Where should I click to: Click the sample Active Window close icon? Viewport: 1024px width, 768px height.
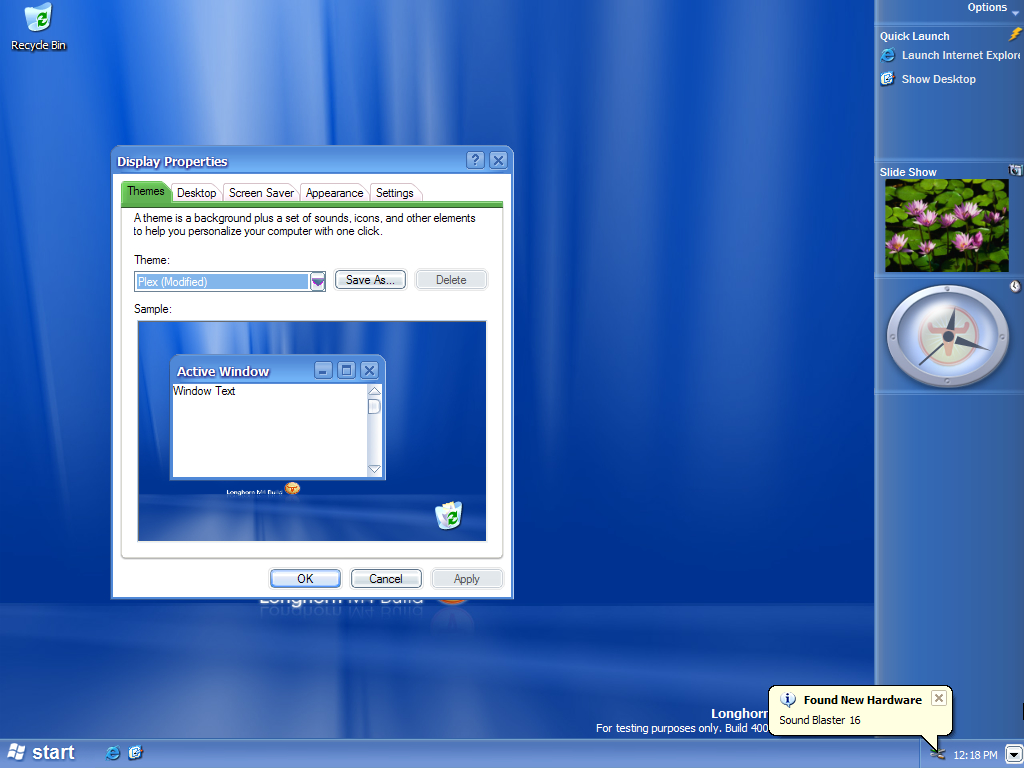pyautogui.click(x=369, y=370)
